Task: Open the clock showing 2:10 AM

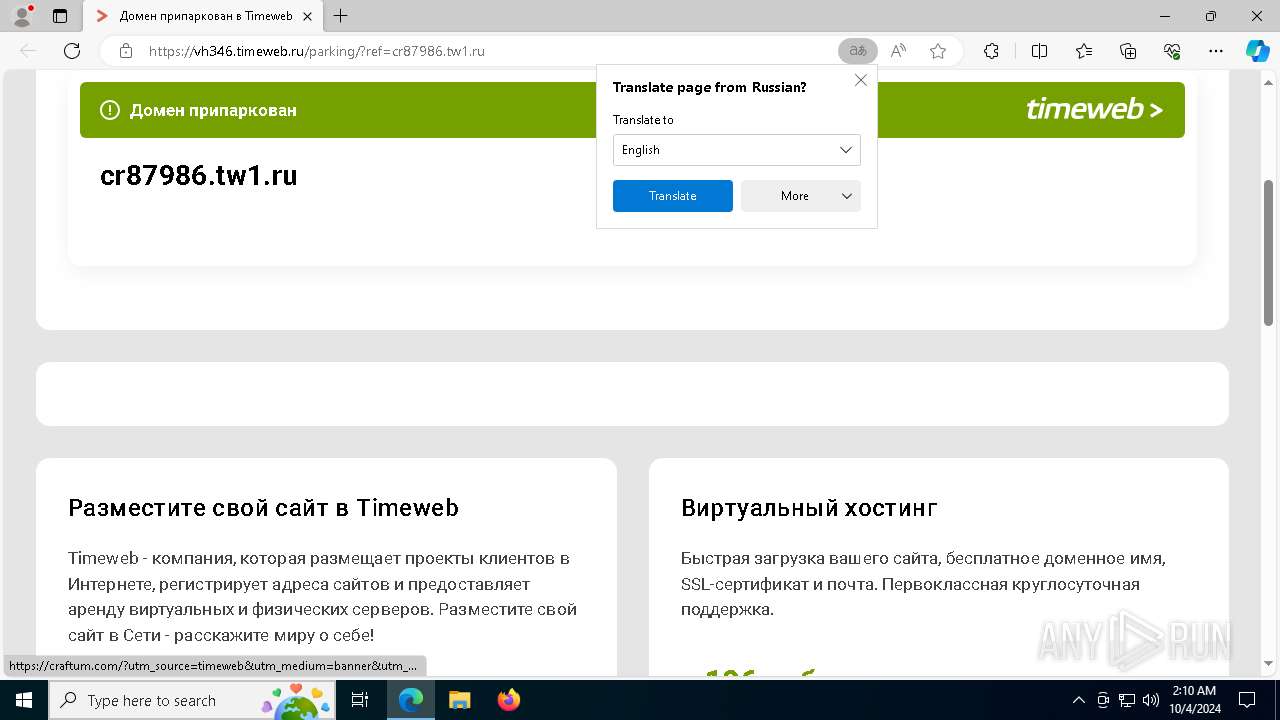Action: pyautogui.click(x=1193, y=700)
